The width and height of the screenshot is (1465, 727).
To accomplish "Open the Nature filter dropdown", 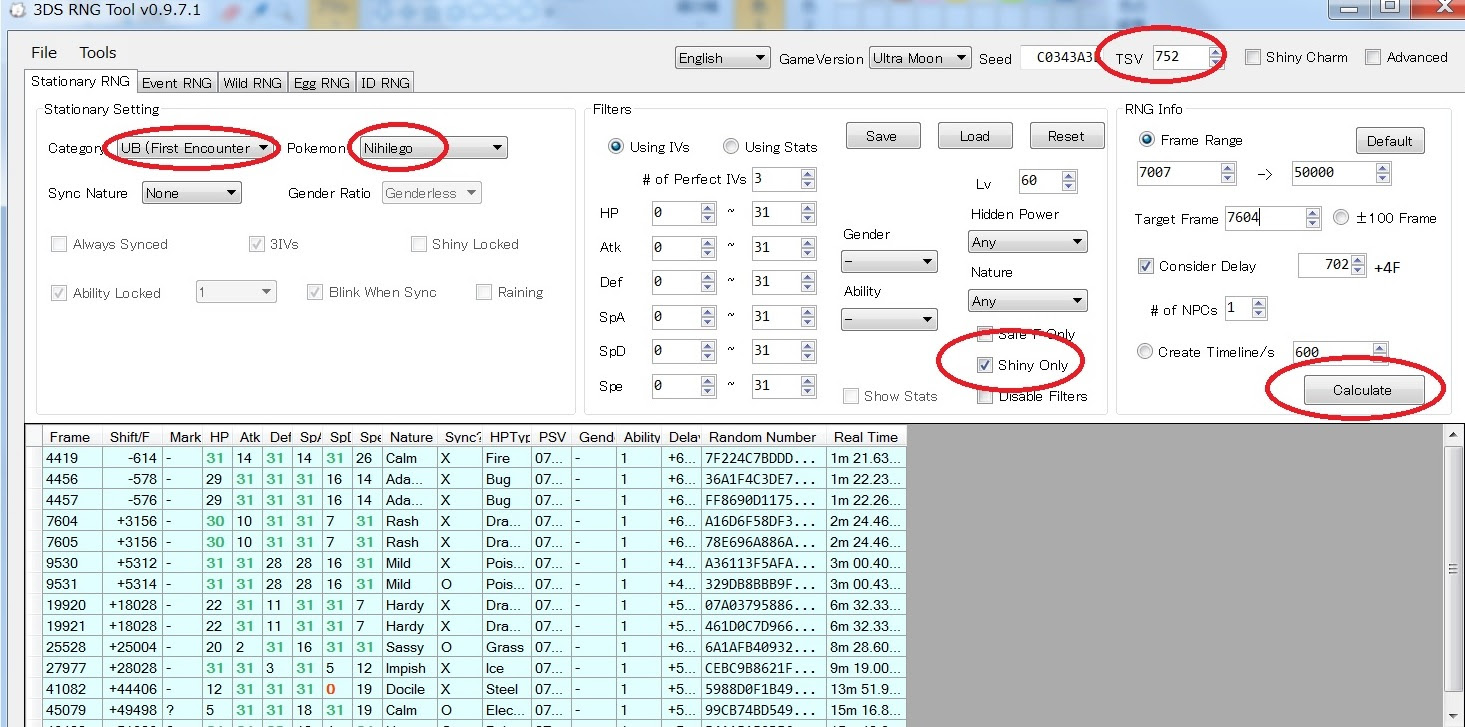I will click(x=1027, y=301).
